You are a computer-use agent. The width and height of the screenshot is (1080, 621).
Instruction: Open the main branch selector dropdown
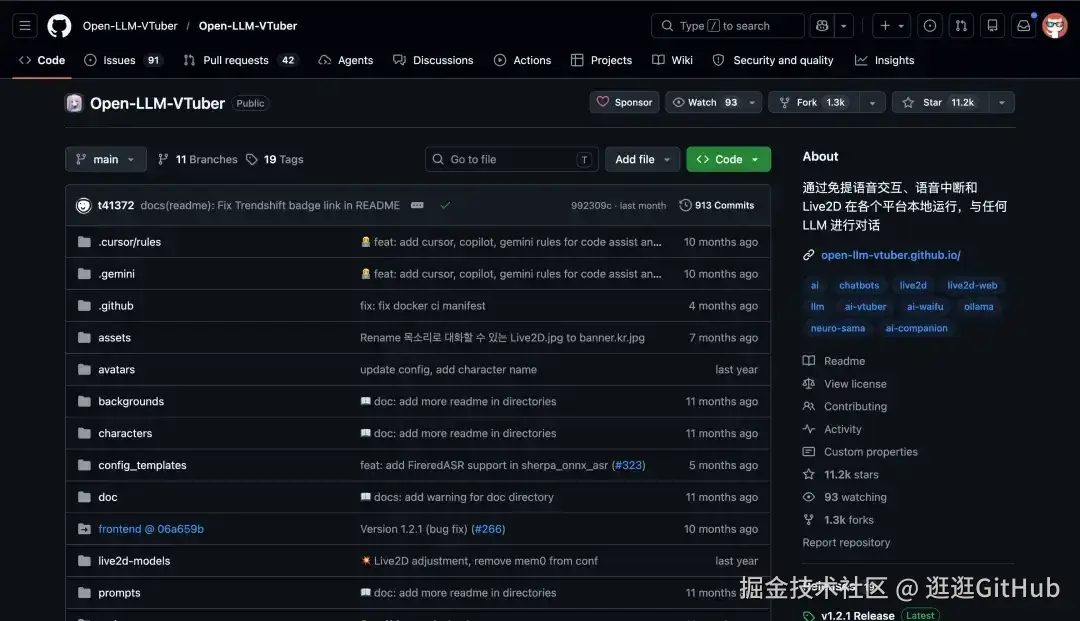pyautogui.click(x=105, y=159)
